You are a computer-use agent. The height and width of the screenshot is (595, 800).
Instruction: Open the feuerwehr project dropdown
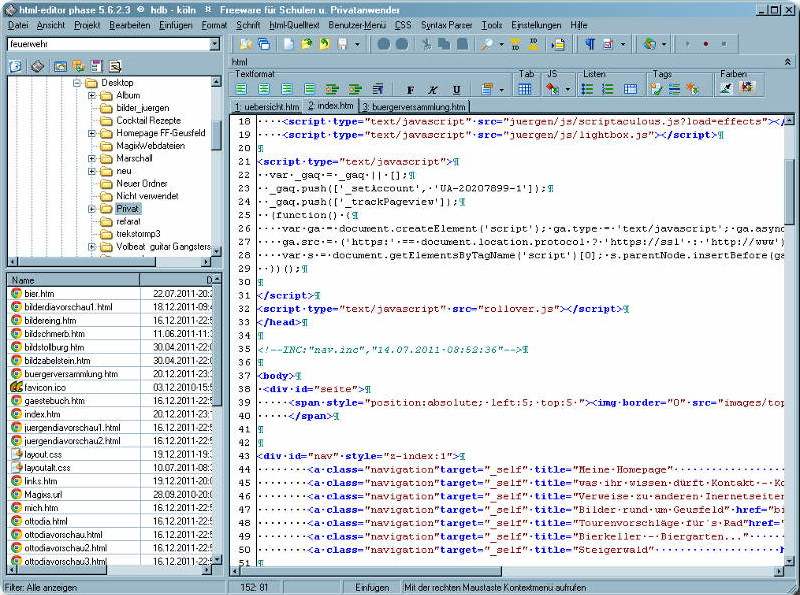(x=215, y=44)
